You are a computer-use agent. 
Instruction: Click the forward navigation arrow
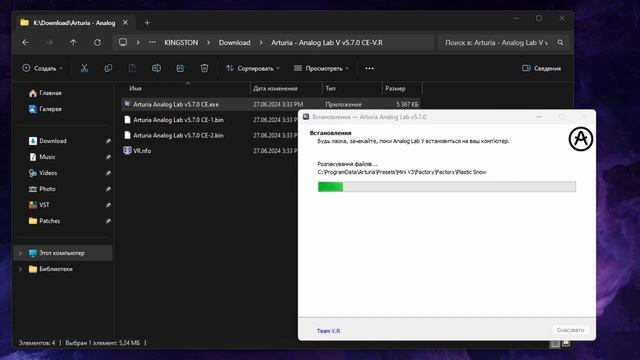[x=49, y=42]
